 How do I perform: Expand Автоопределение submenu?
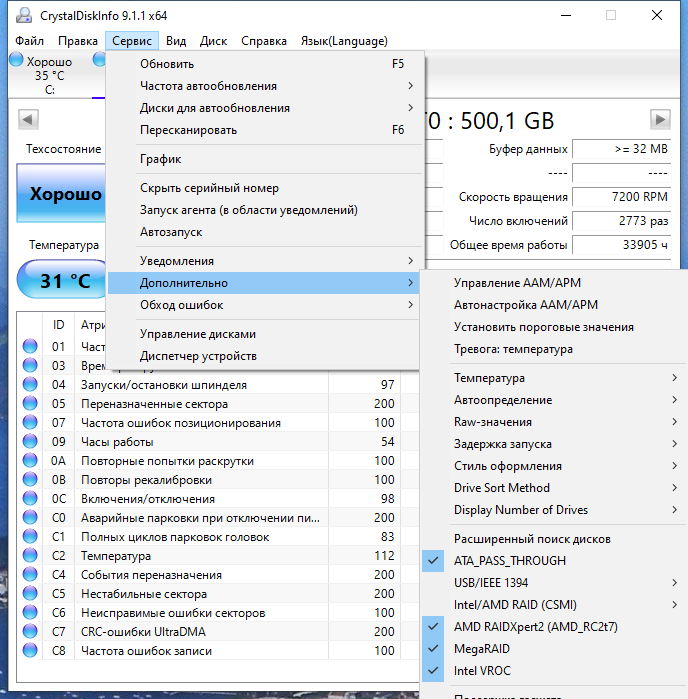pyautogui.click(x=553, y=400)
